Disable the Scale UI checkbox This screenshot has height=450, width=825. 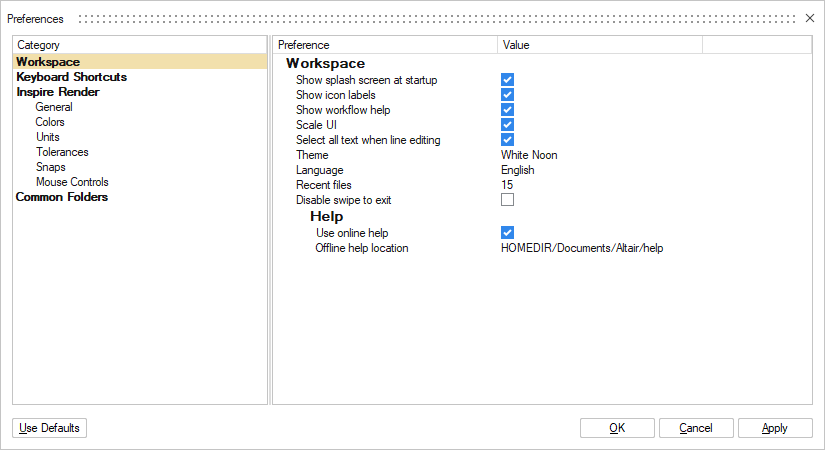[507, 125]
